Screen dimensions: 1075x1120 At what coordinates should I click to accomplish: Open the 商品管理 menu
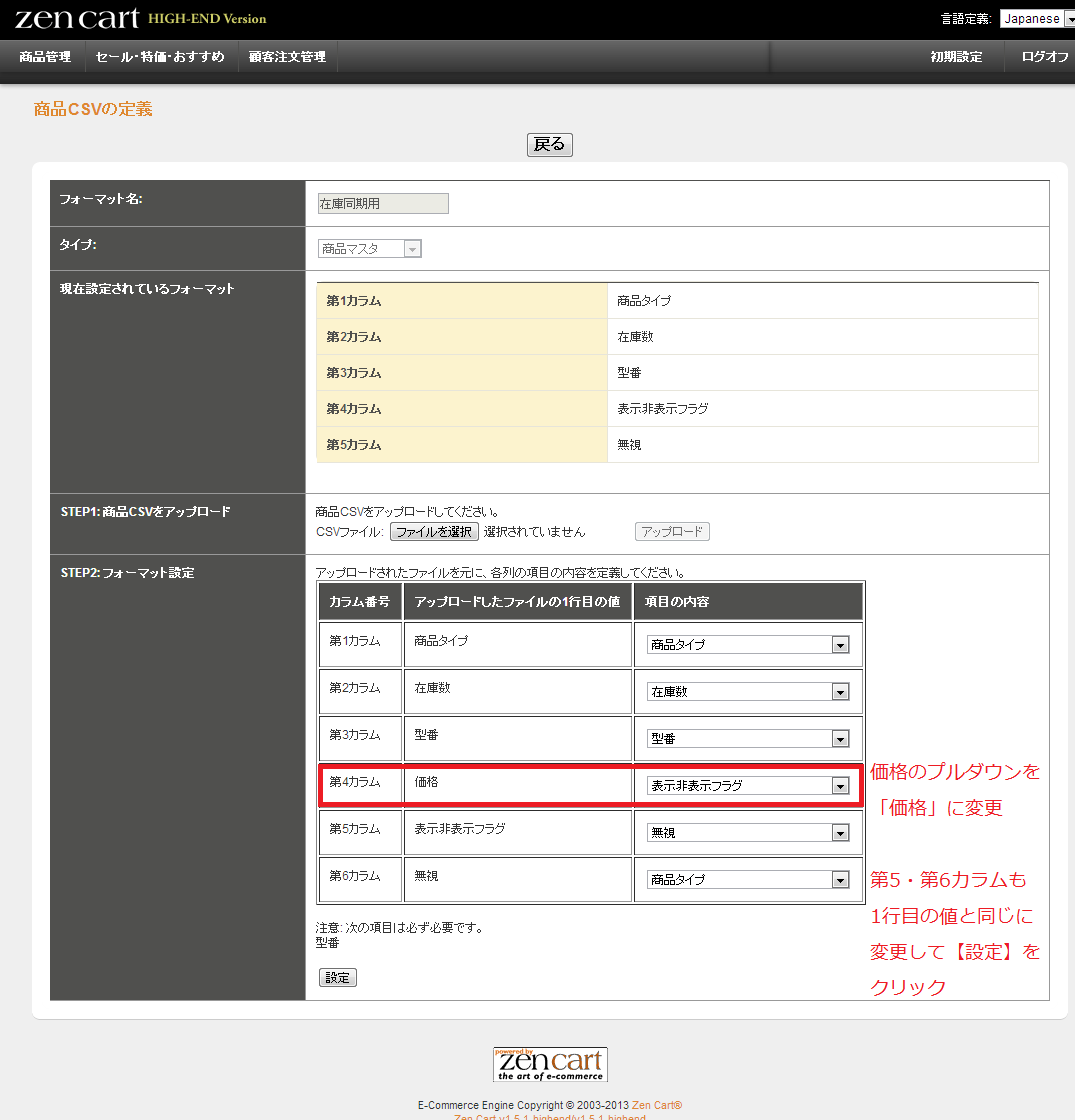pyautogui.click(x=45, y=57)
